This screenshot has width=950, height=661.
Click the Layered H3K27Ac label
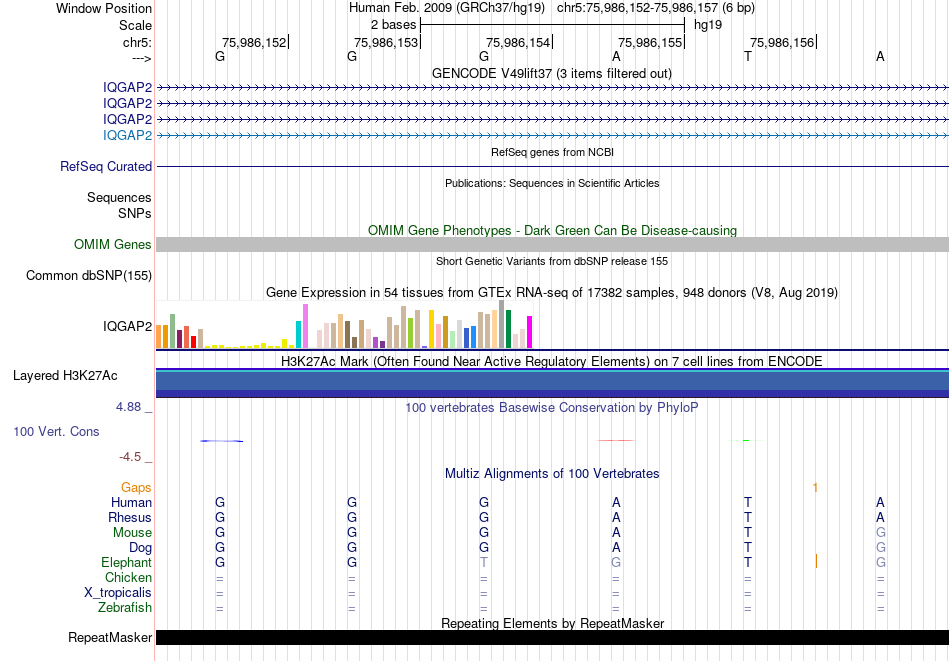pos(65,376)
